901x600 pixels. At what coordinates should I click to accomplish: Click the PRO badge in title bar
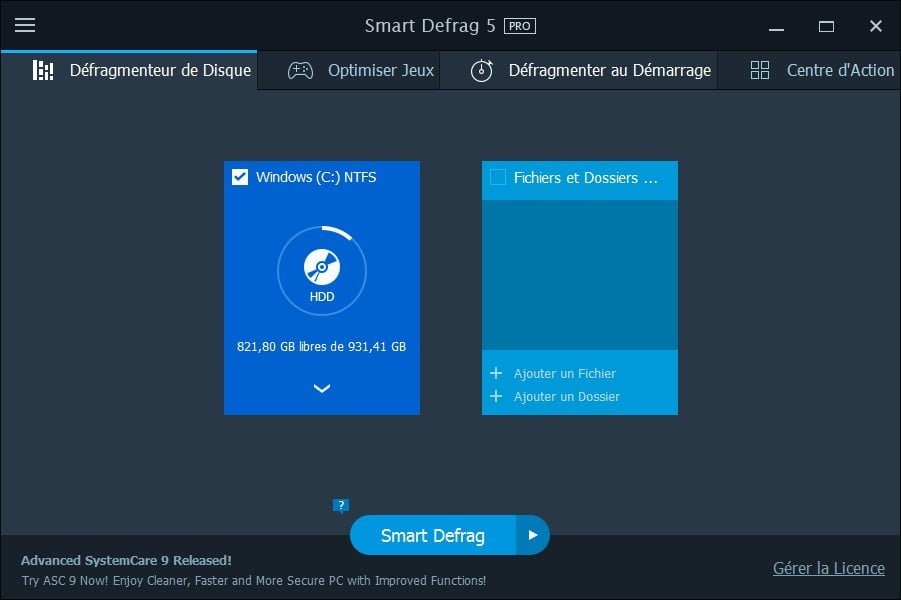point(519,26)
